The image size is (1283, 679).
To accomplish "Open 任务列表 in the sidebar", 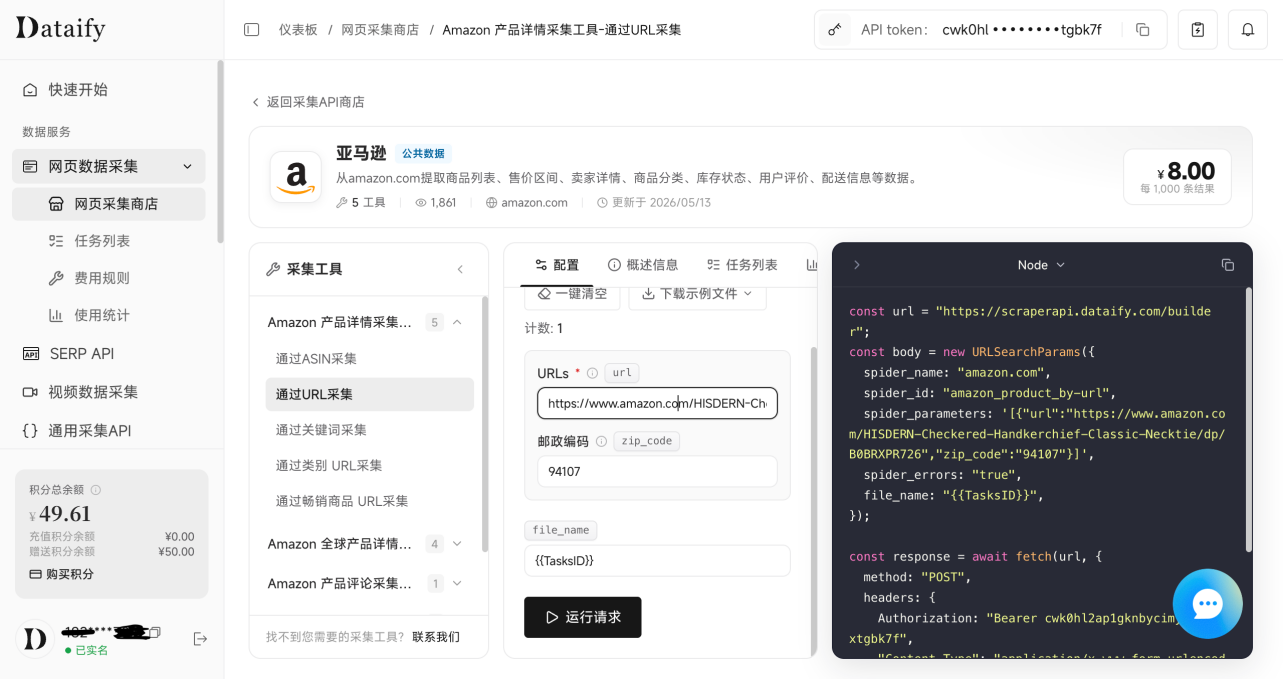I will (x=109, y=241).
